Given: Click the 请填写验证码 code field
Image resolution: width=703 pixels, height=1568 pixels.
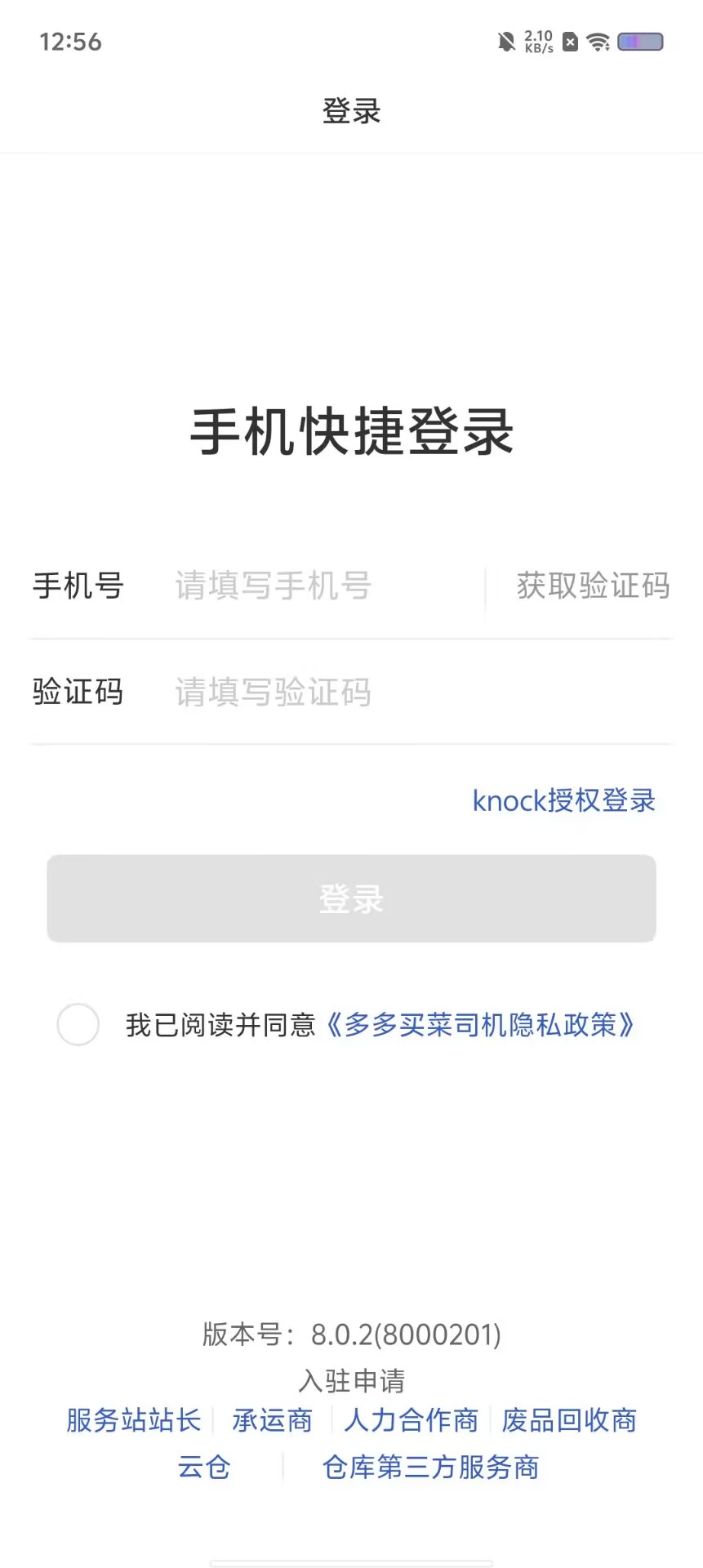Looking at the screenshot, I should (x=416, y=692).
